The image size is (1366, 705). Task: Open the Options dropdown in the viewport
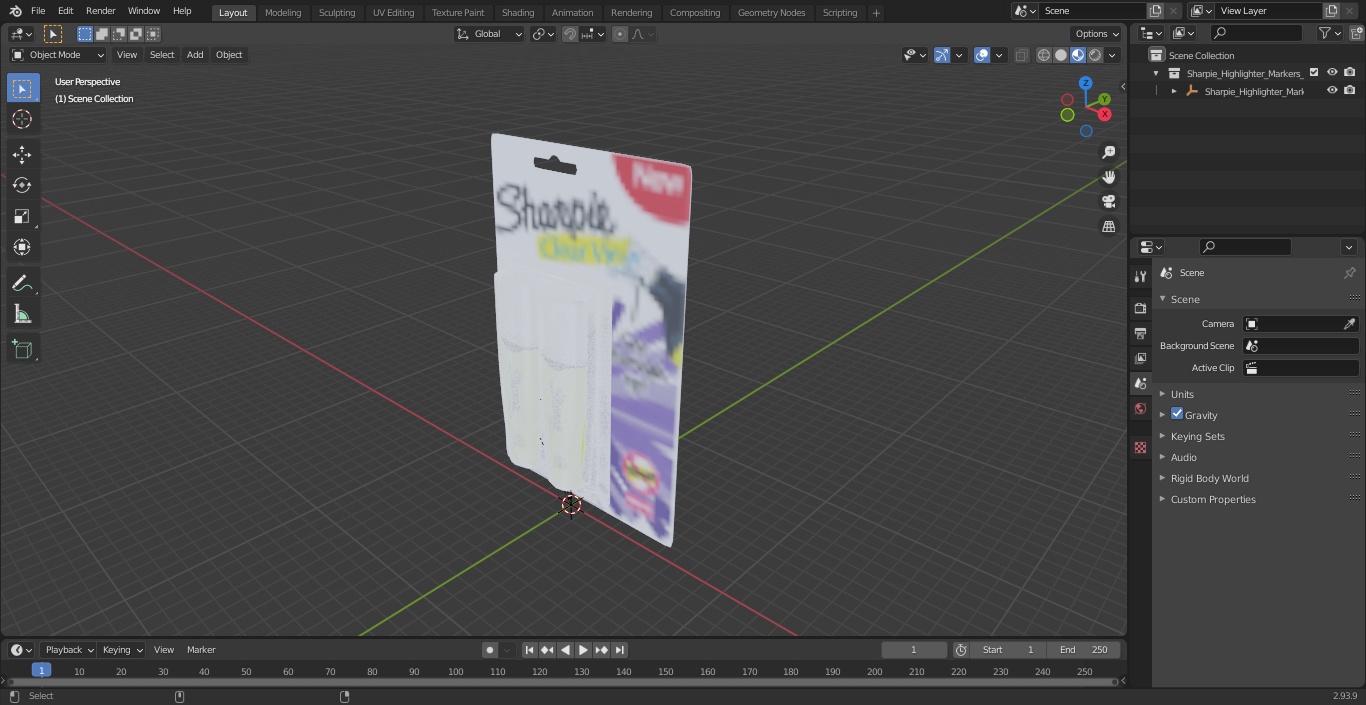(x=1096, y=34)
